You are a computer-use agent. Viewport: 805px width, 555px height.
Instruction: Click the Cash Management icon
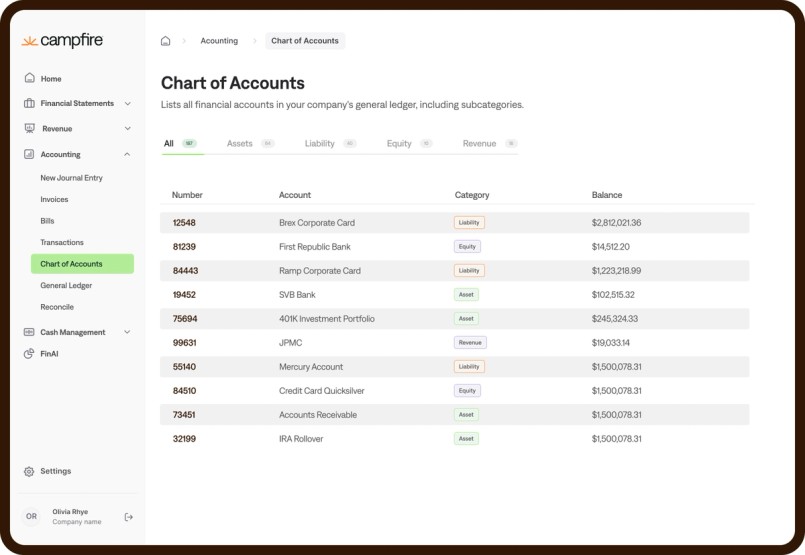(29, 332)
